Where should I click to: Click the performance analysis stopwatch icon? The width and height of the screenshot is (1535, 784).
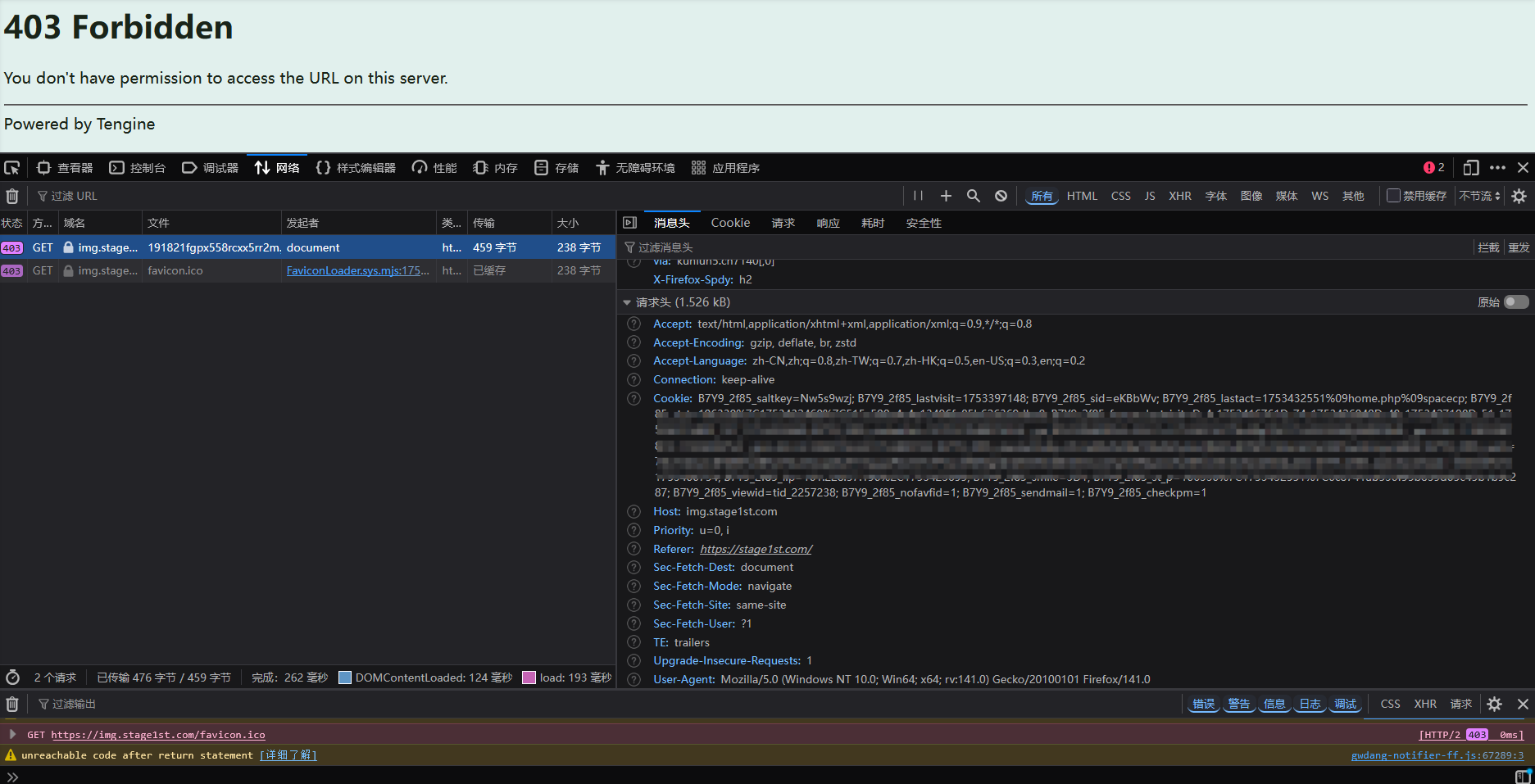click(x=12, y=678)
